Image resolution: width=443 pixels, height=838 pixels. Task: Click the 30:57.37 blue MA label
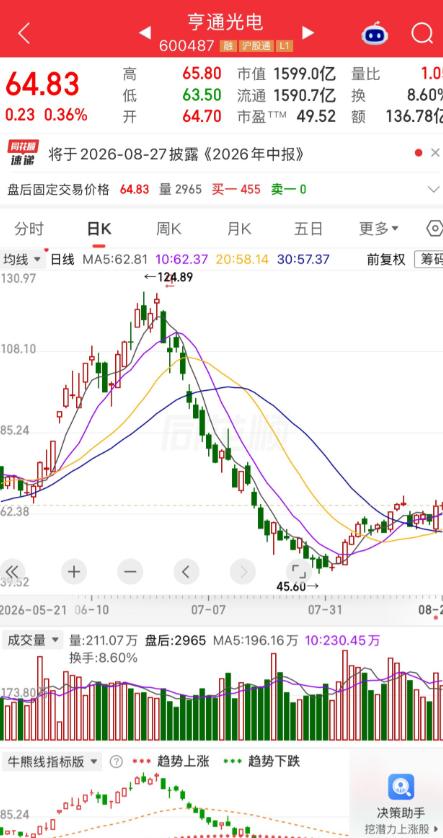(x=303, y=260)
